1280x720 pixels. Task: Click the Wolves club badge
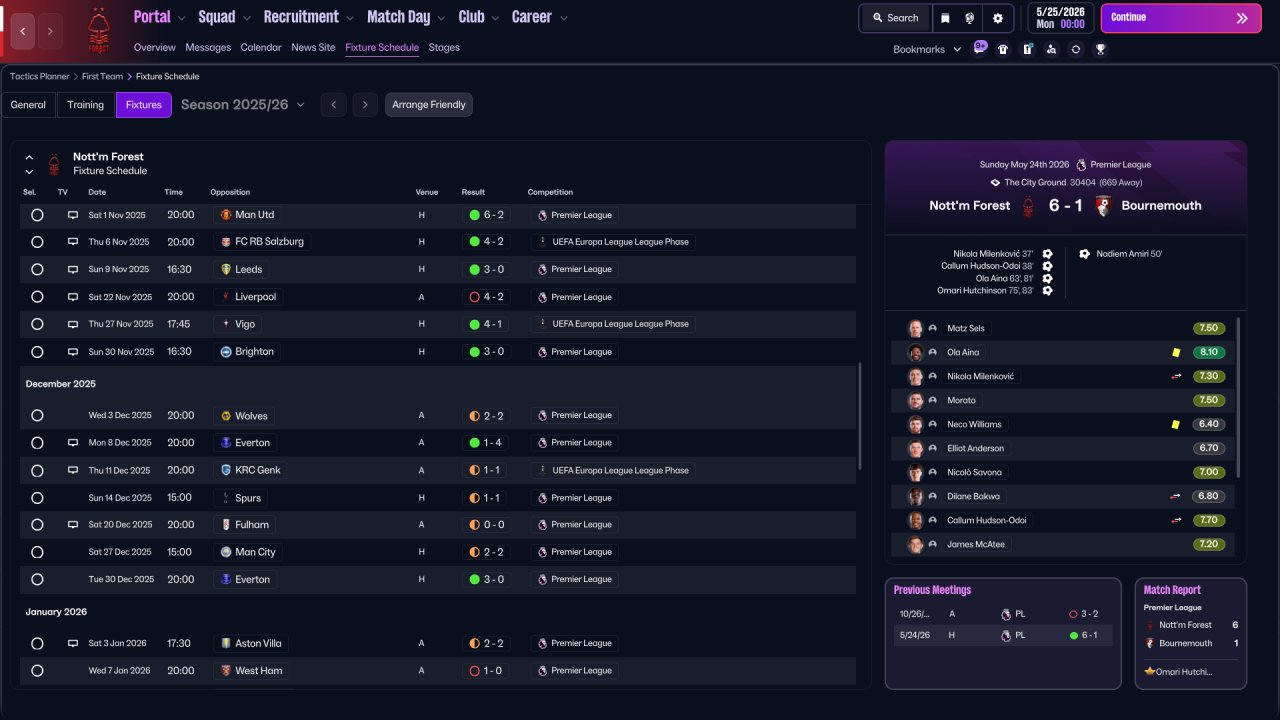click(x=226, y=416)
